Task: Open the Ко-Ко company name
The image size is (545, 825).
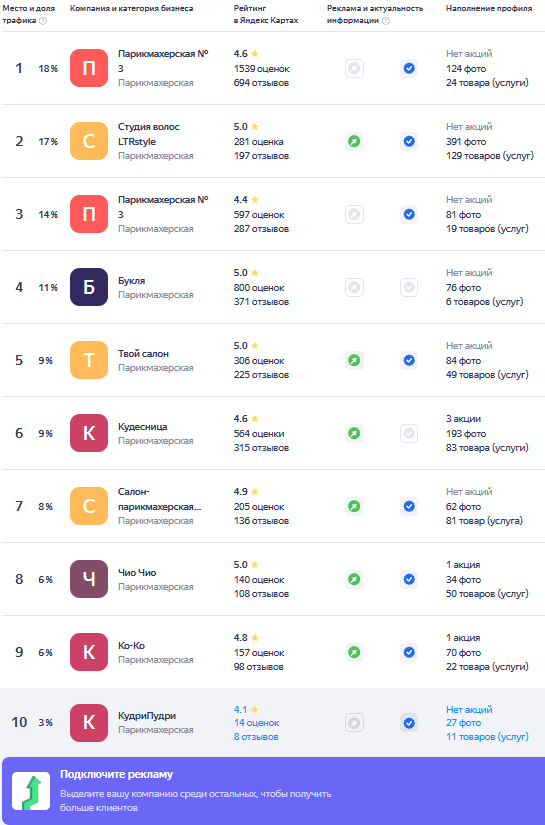Action: (132, 646)
